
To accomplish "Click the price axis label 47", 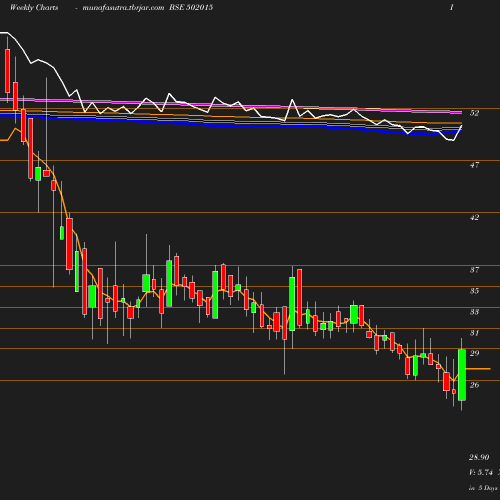I will (x=474, y=165).
